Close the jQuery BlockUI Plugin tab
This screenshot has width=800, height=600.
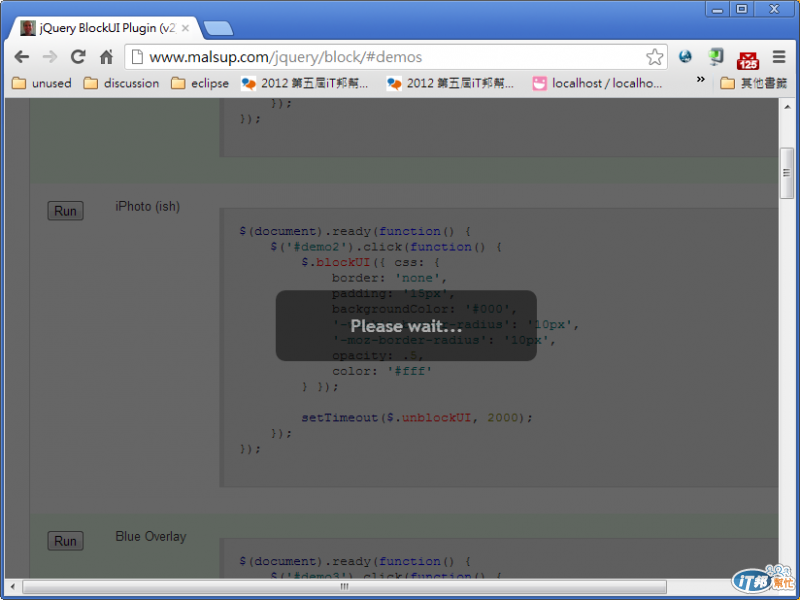186,28
